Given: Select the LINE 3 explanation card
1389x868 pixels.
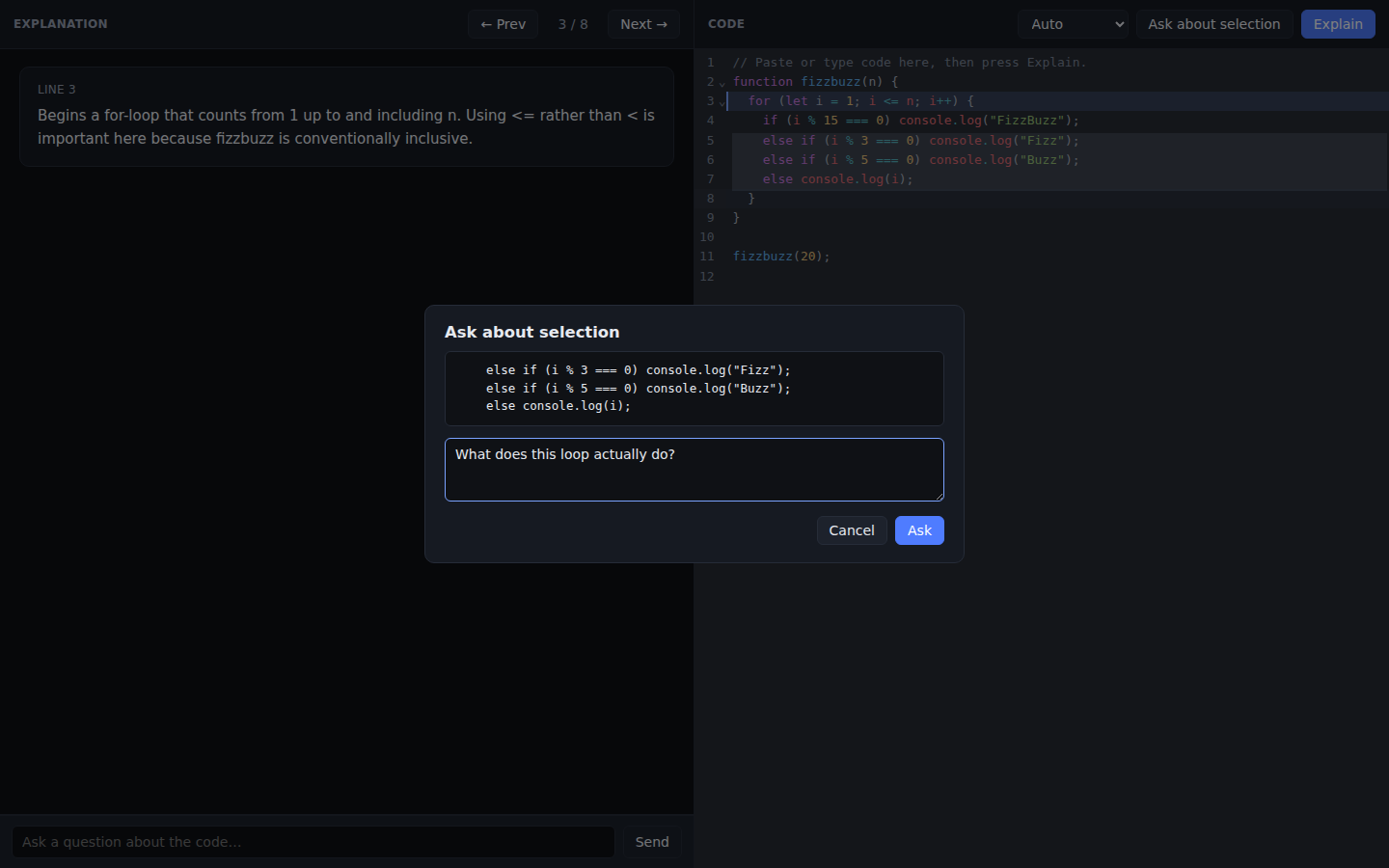Looking at the screenshot, I should pyautogui.click(x=346, y=117).
